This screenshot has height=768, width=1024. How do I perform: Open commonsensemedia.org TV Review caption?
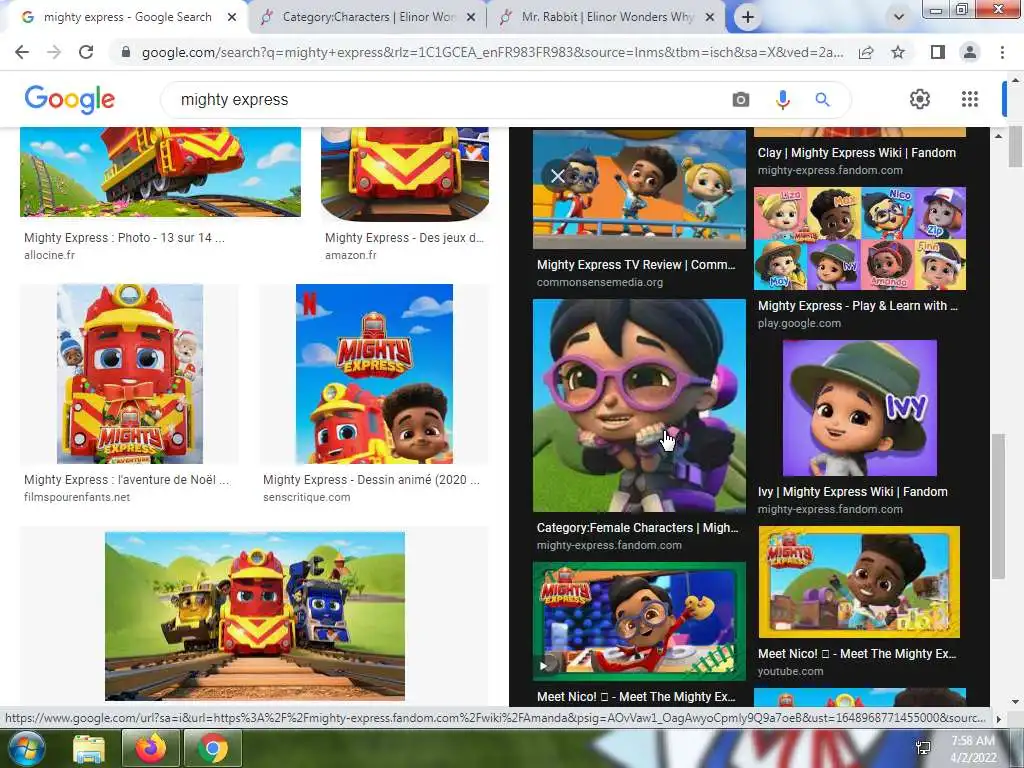(x=636, y=264)
